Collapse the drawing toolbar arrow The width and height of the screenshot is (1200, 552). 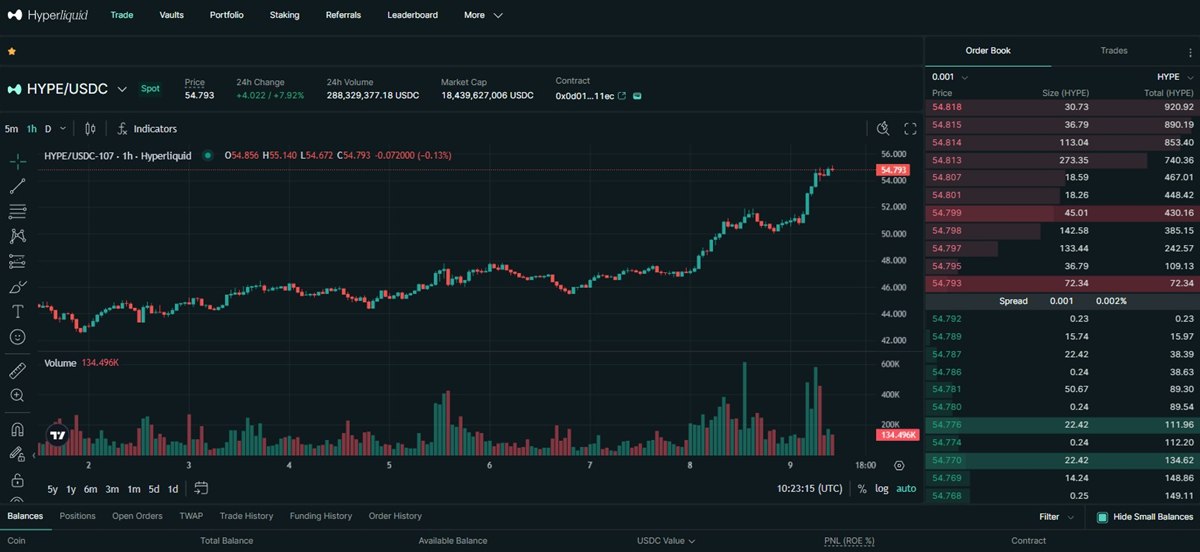[35, 456]
